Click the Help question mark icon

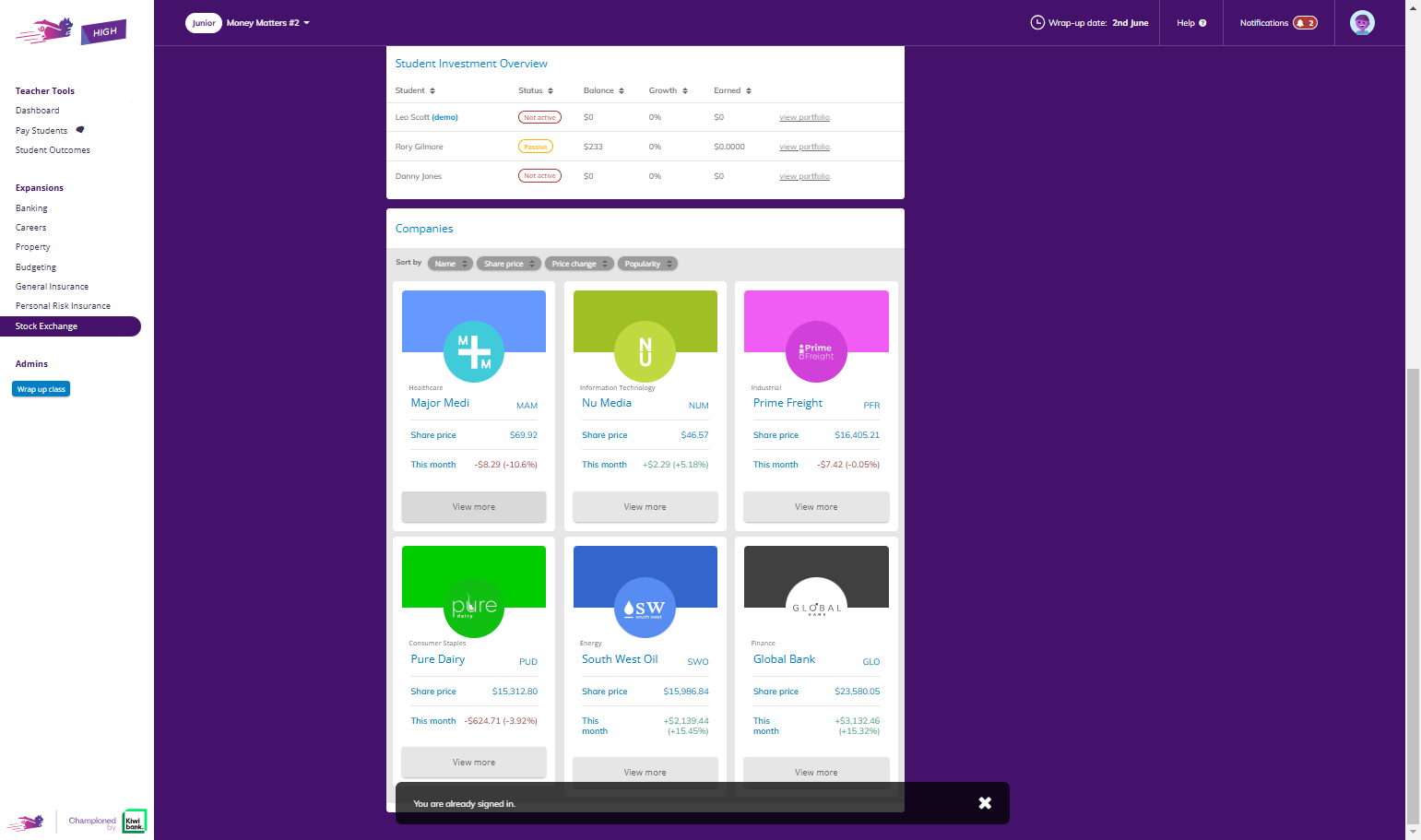pos(1202,23)
